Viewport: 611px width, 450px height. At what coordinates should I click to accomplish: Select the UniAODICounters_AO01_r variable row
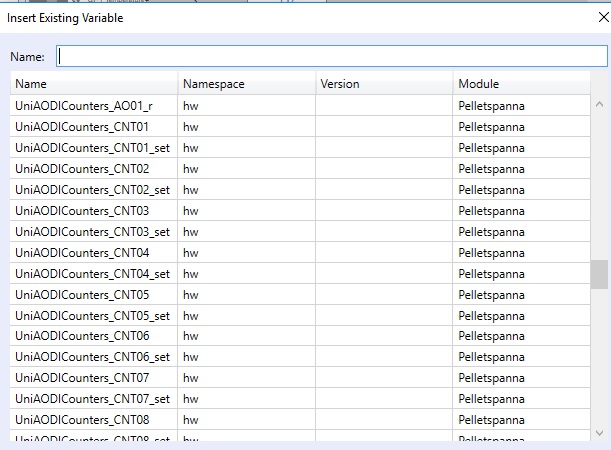[x=84, y=106]
